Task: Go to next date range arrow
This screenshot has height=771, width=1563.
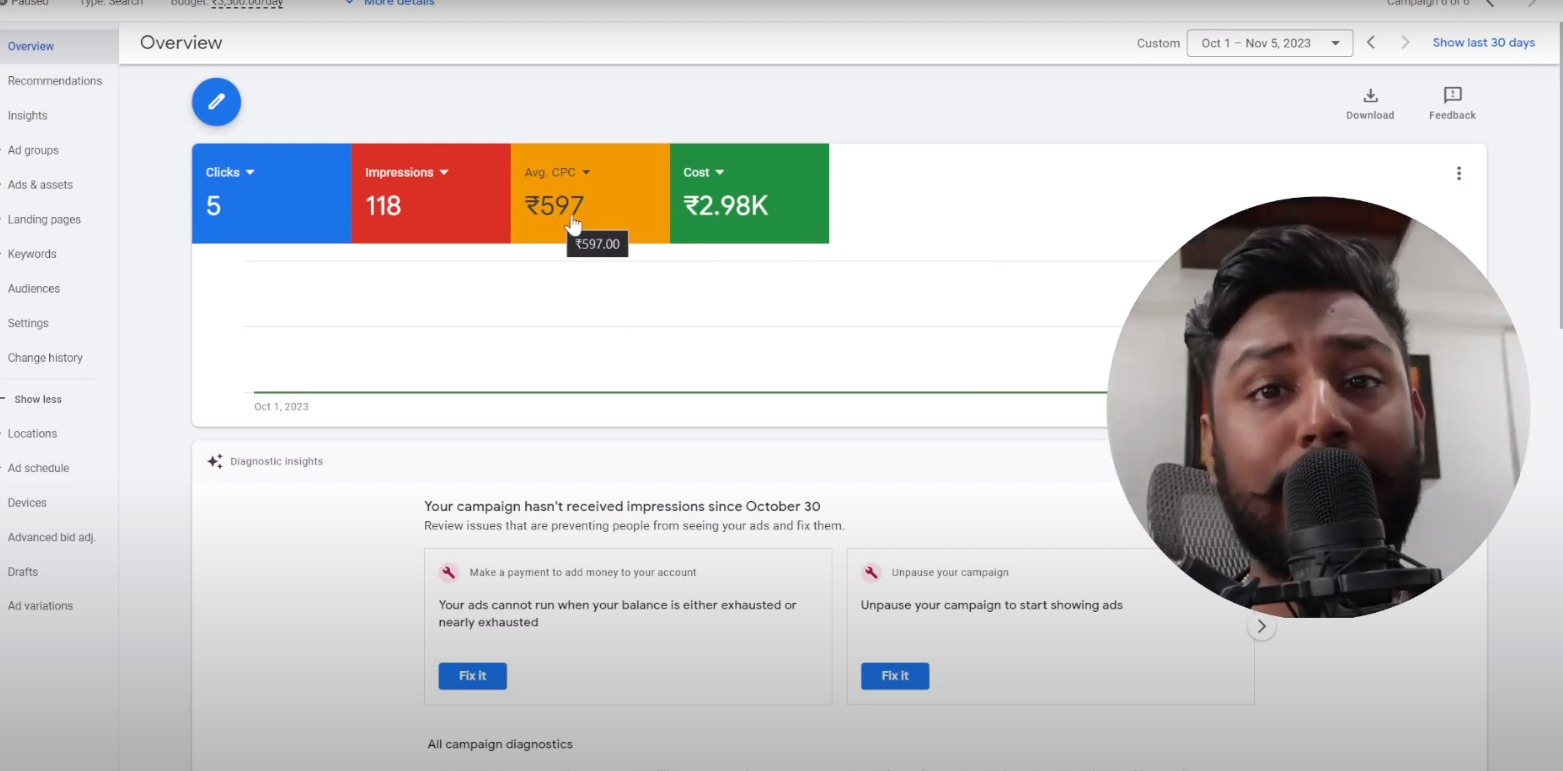Action: pos(1405,42)
